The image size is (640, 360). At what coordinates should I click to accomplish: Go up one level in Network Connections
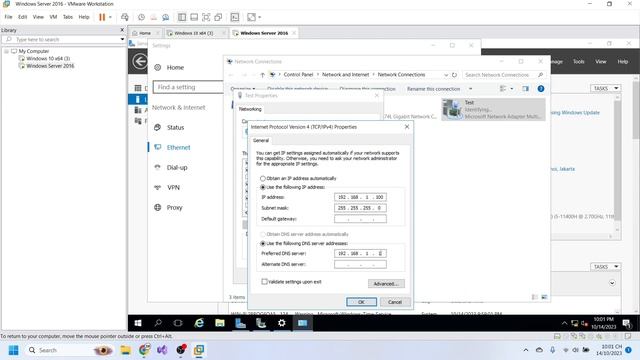(262, 75)
